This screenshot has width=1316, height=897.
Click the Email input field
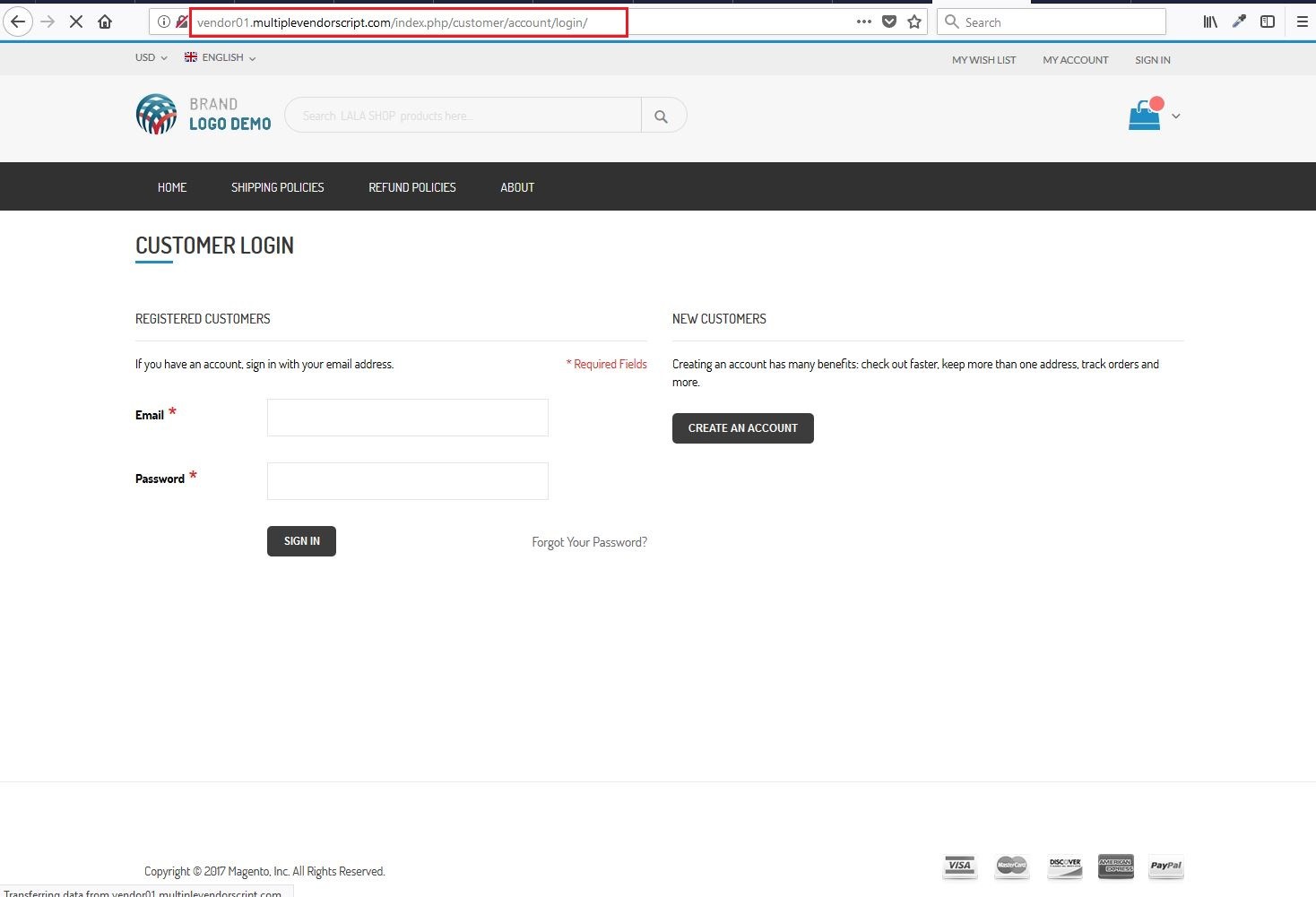407,417
